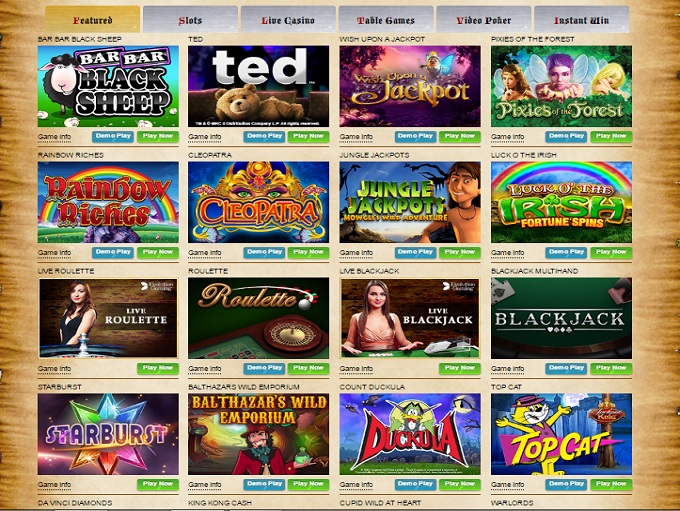The image size is (680, 511).
Task: Open the Slots tab
Action: pyautogui.click(x=190, y=20)
